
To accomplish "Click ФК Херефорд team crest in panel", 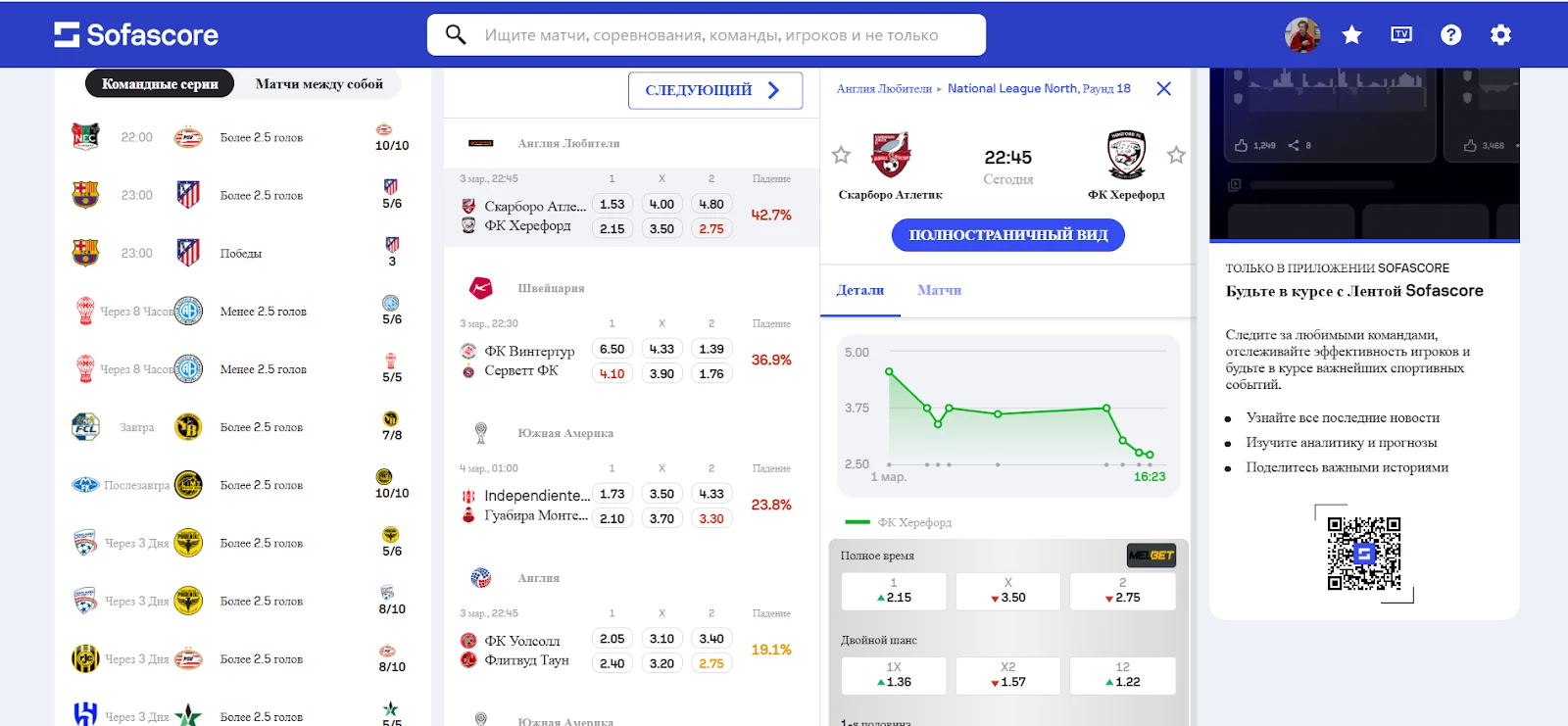I will point(1127,155).
